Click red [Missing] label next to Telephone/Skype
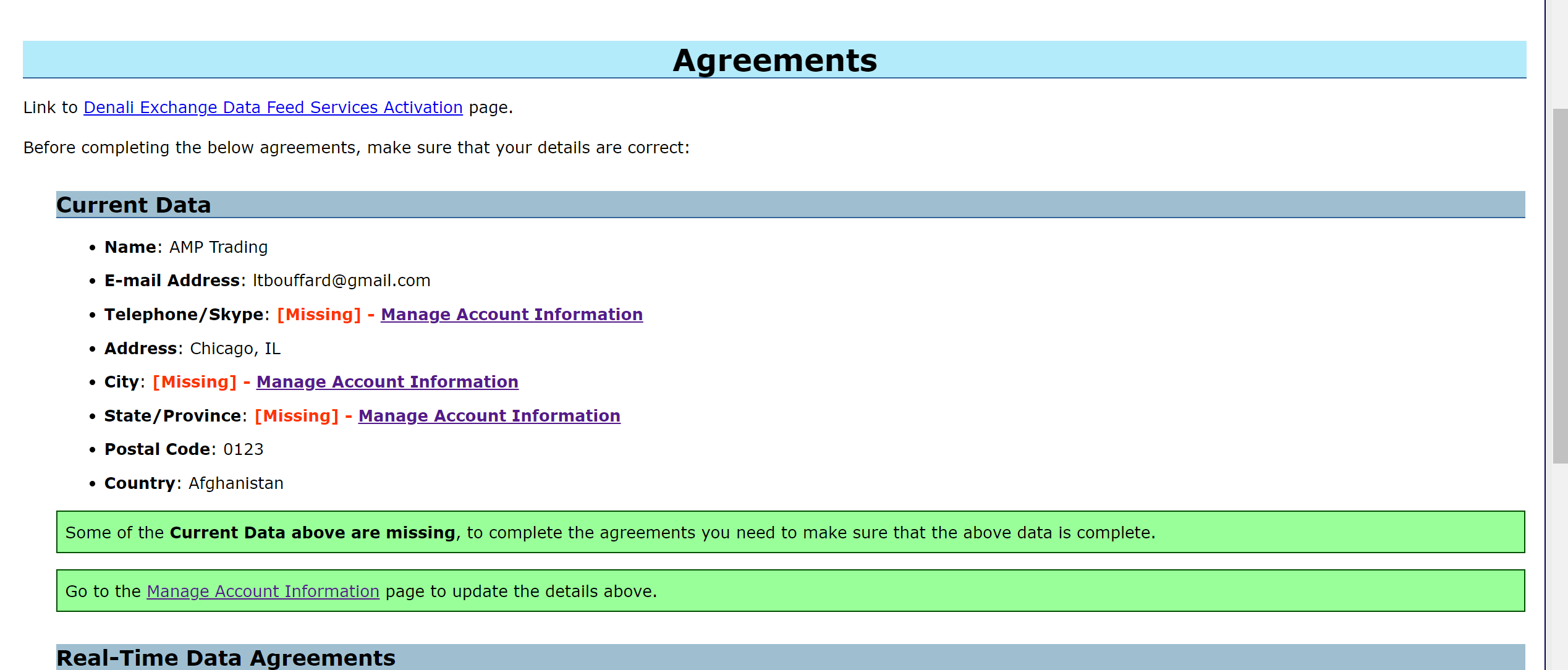Screen dimensions: 1568x670 click(319, 315)
